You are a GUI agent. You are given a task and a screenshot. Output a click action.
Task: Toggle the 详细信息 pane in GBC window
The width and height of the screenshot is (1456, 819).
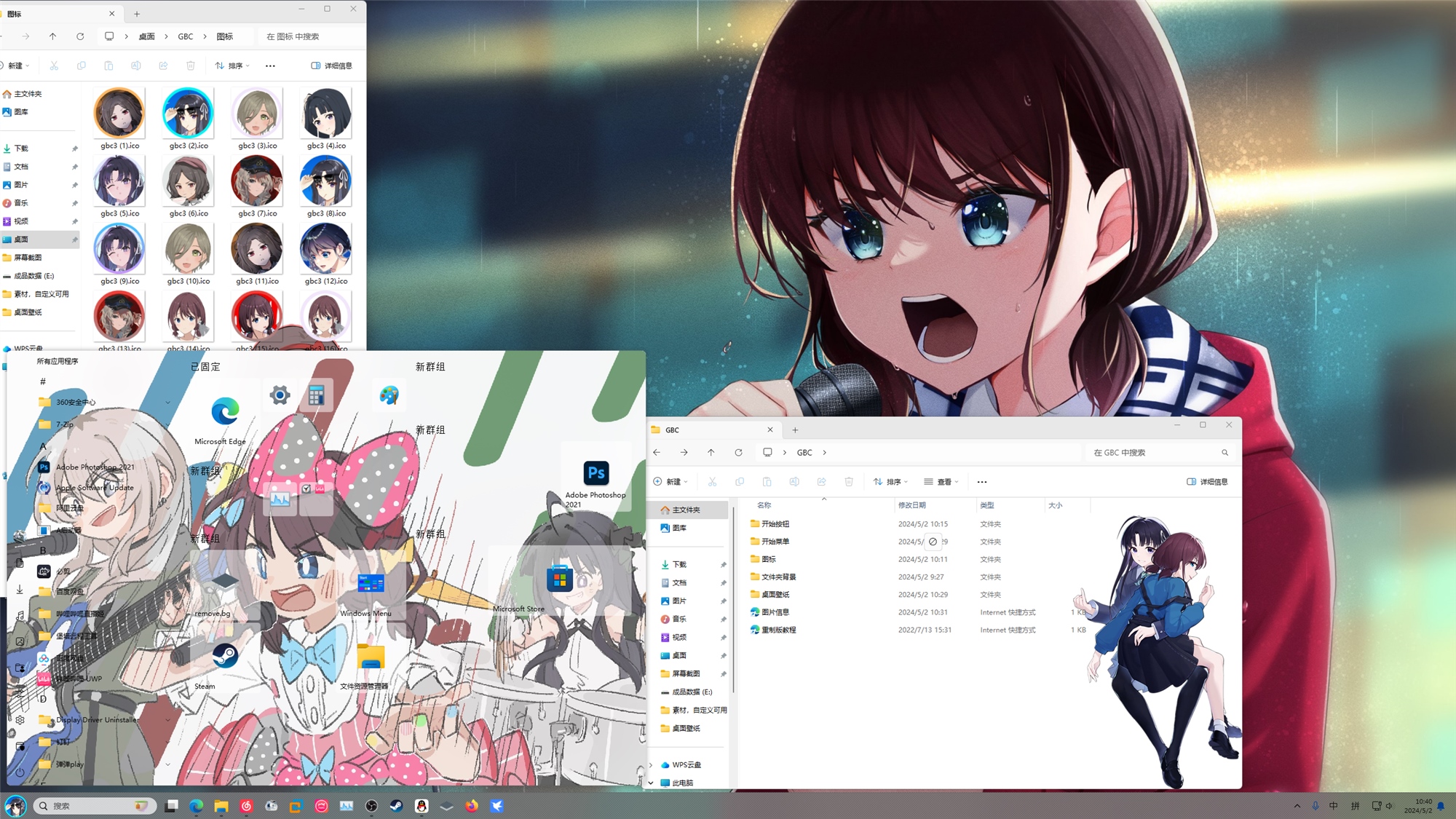pyautogui.click(x=1207, y=482)
